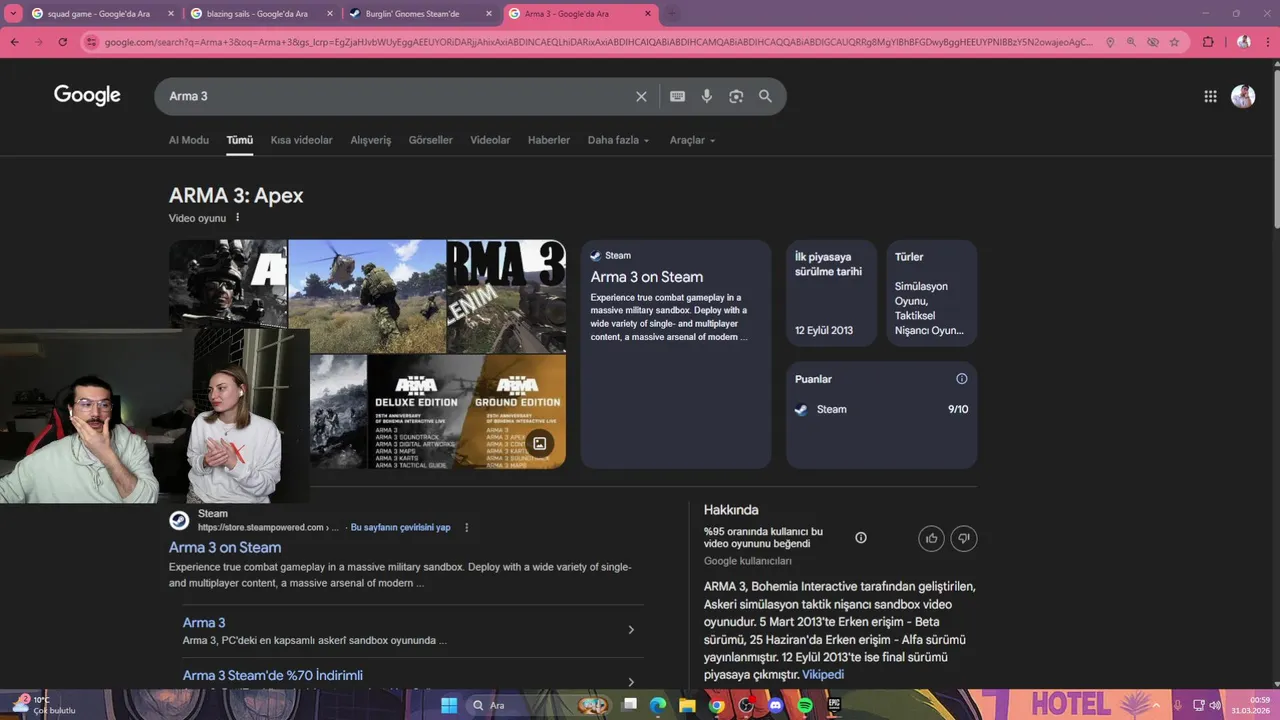Switch to the AI Modu tab

coord(189,140)
